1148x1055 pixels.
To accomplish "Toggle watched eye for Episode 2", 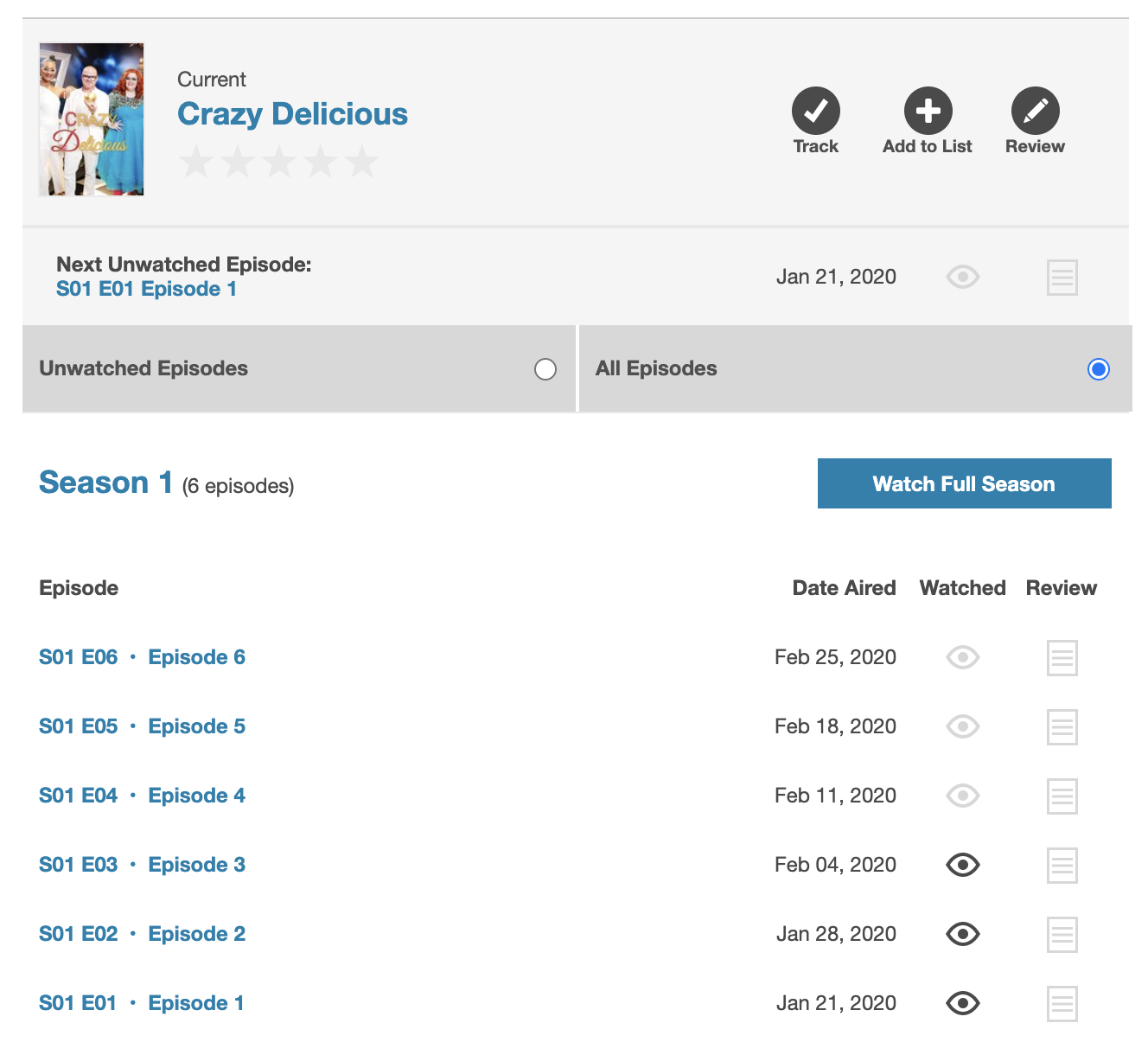I will (x=962, y=934).
